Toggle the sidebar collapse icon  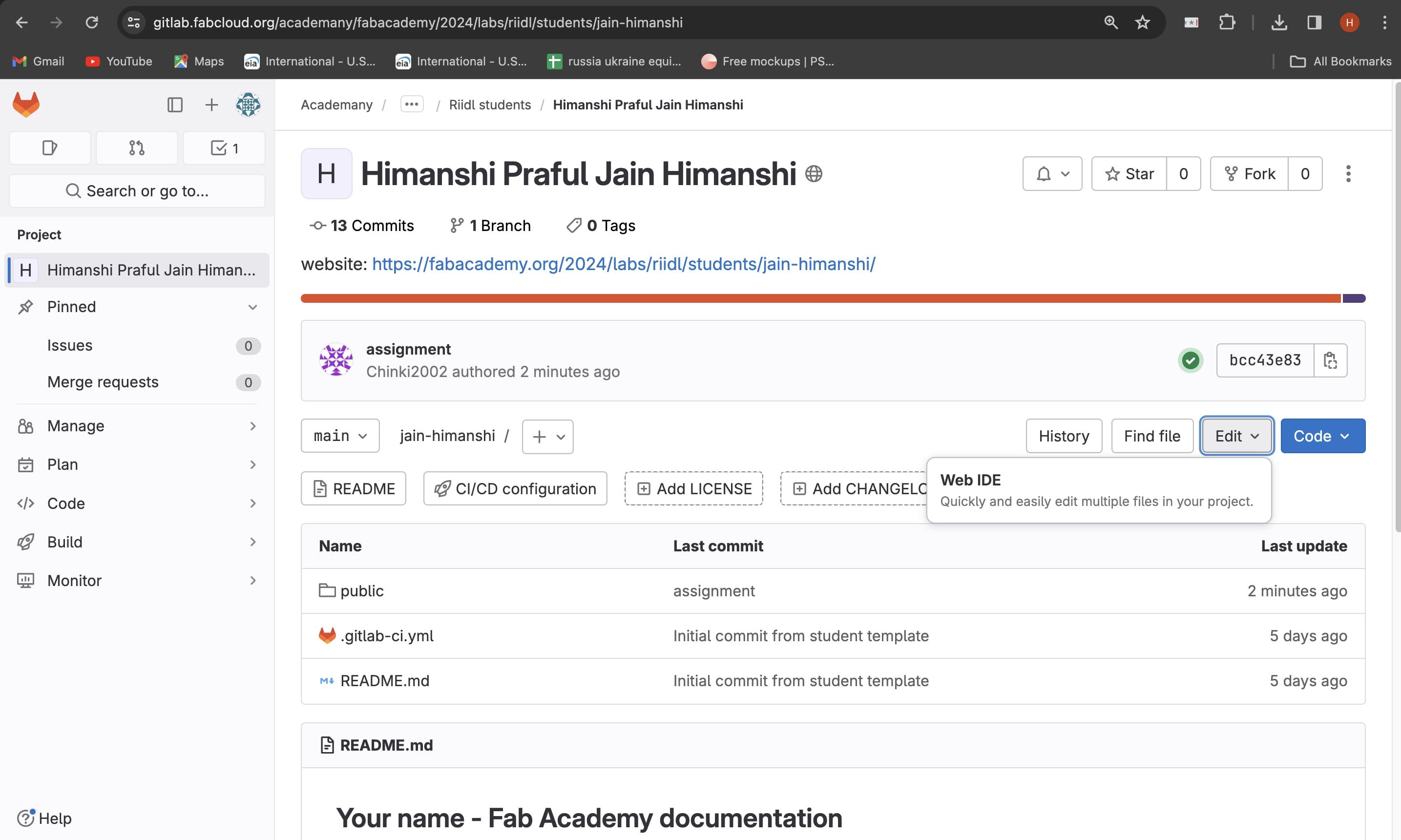pyautogui.click(x=175, y=105)
